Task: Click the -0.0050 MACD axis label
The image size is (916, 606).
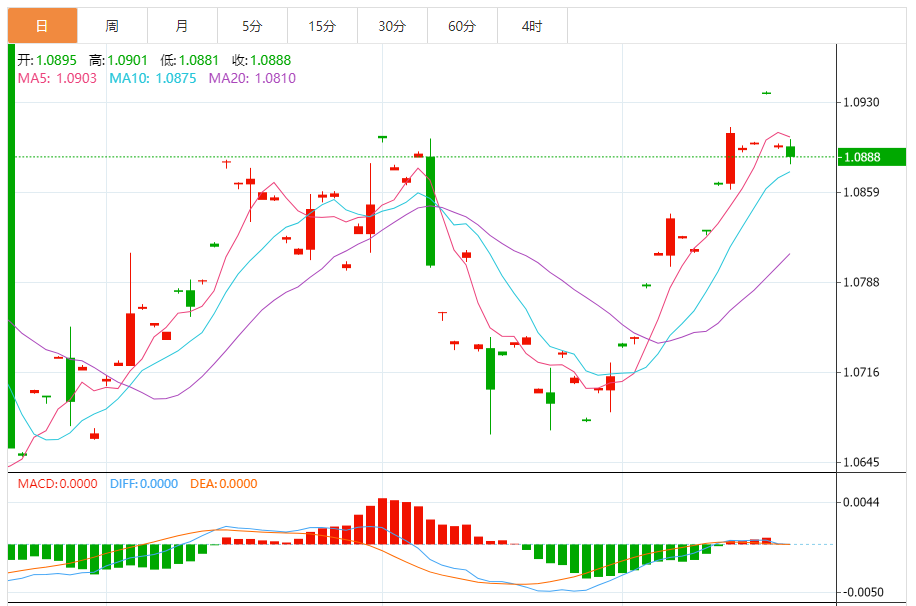Action: (862, 592)
